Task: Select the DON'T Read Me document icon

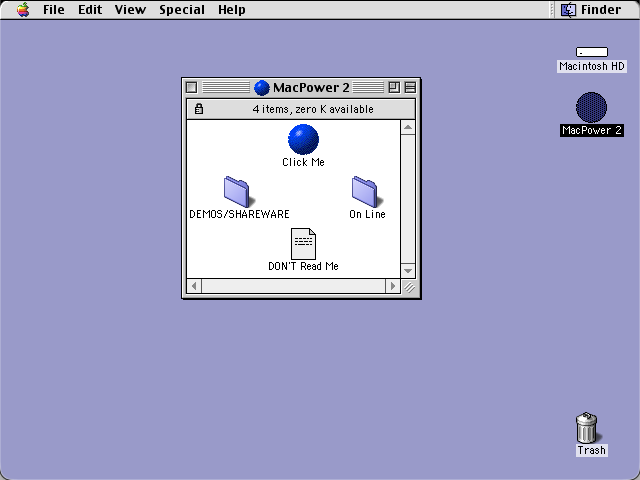Action: (303, 244)
